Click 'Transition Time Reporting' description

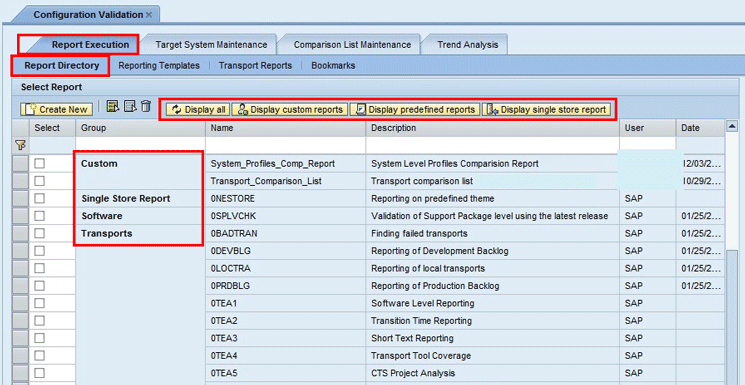(421, 321)
